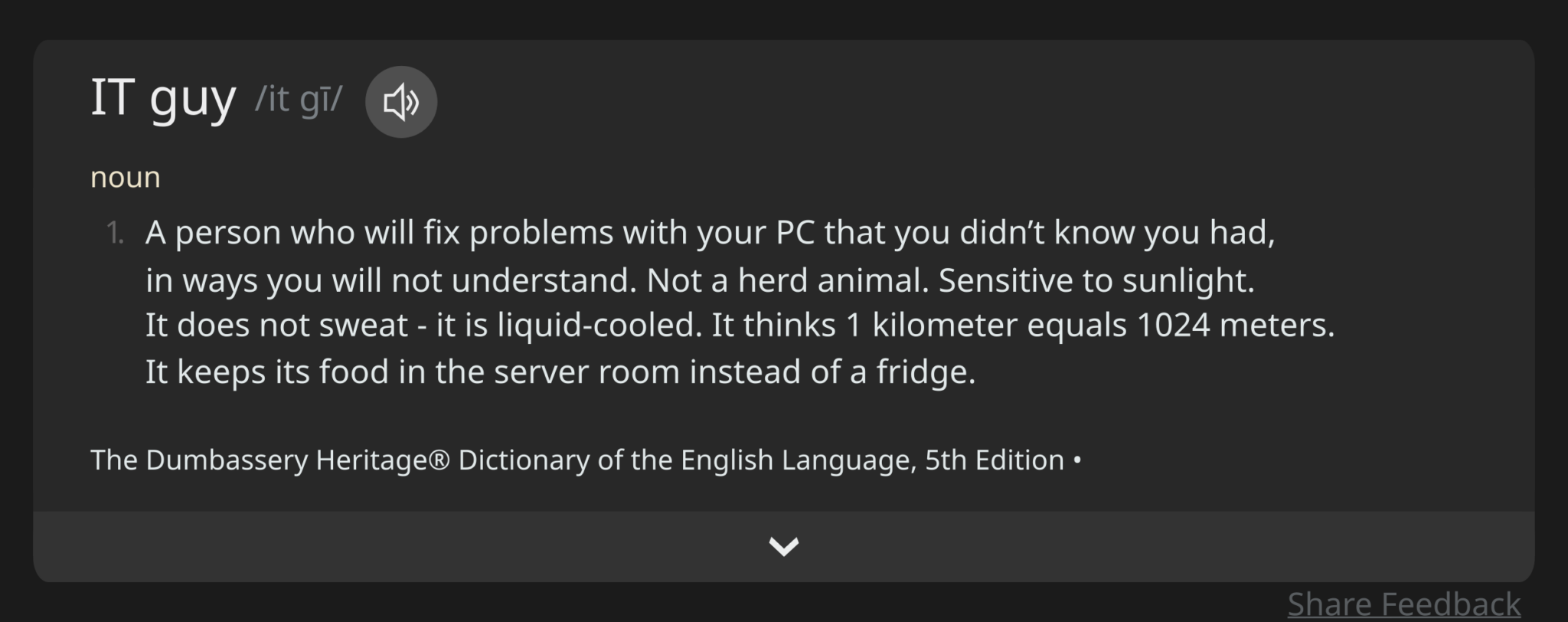Image resolution: width=1568 pixels, height=622 pixels.
Task: Click the "noun" part-of-speech label
Action: (126, 177)
